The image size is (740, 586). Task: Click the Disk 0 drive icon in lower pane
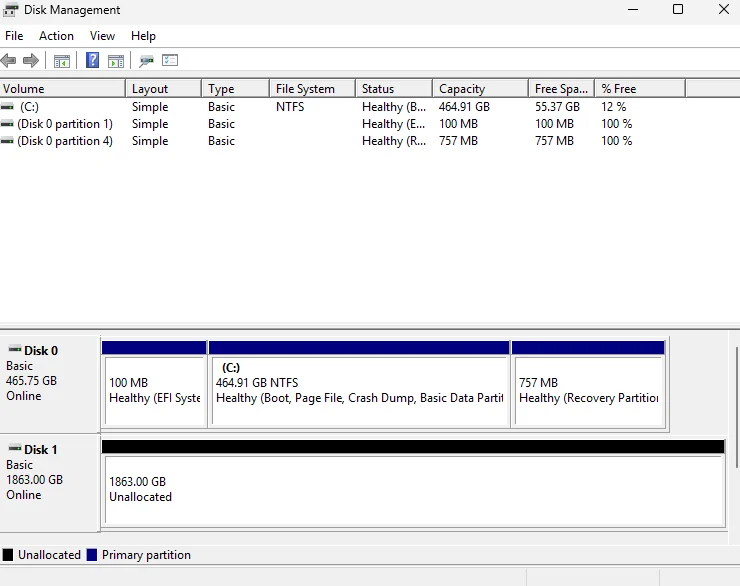tap(15, 350)
